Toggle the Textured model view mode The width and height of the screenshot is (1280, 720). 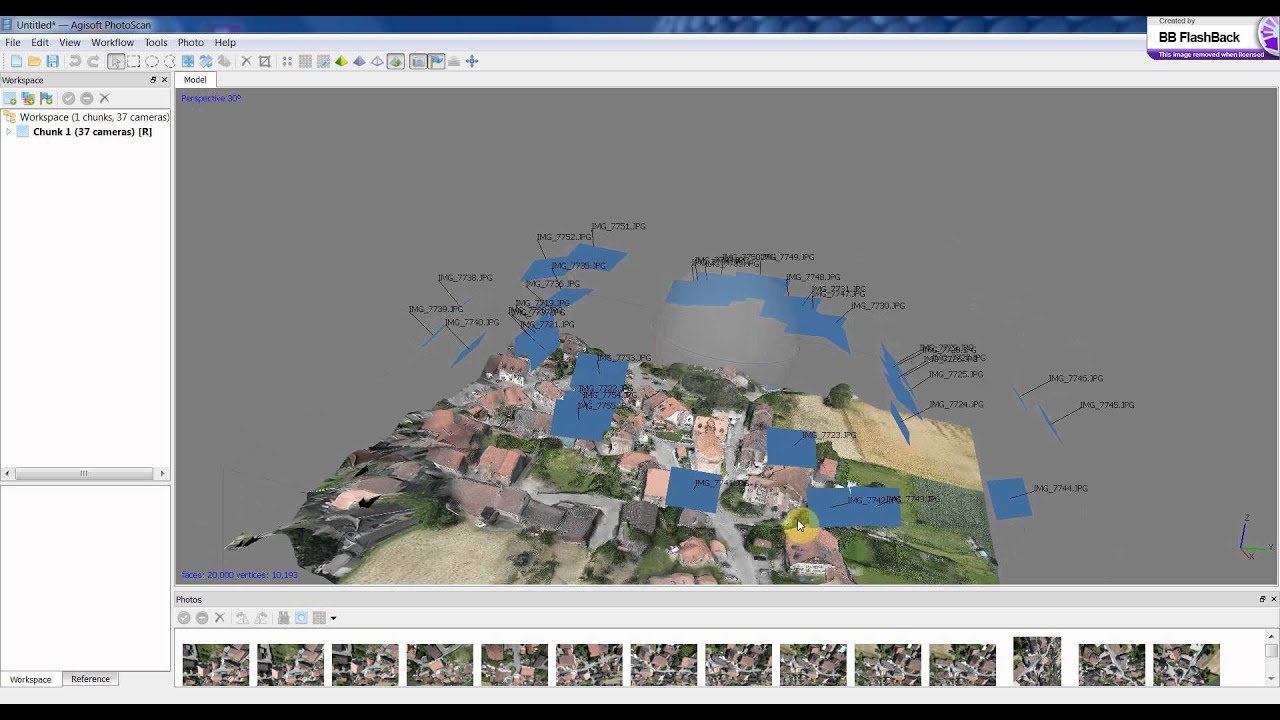click(395, 62)
